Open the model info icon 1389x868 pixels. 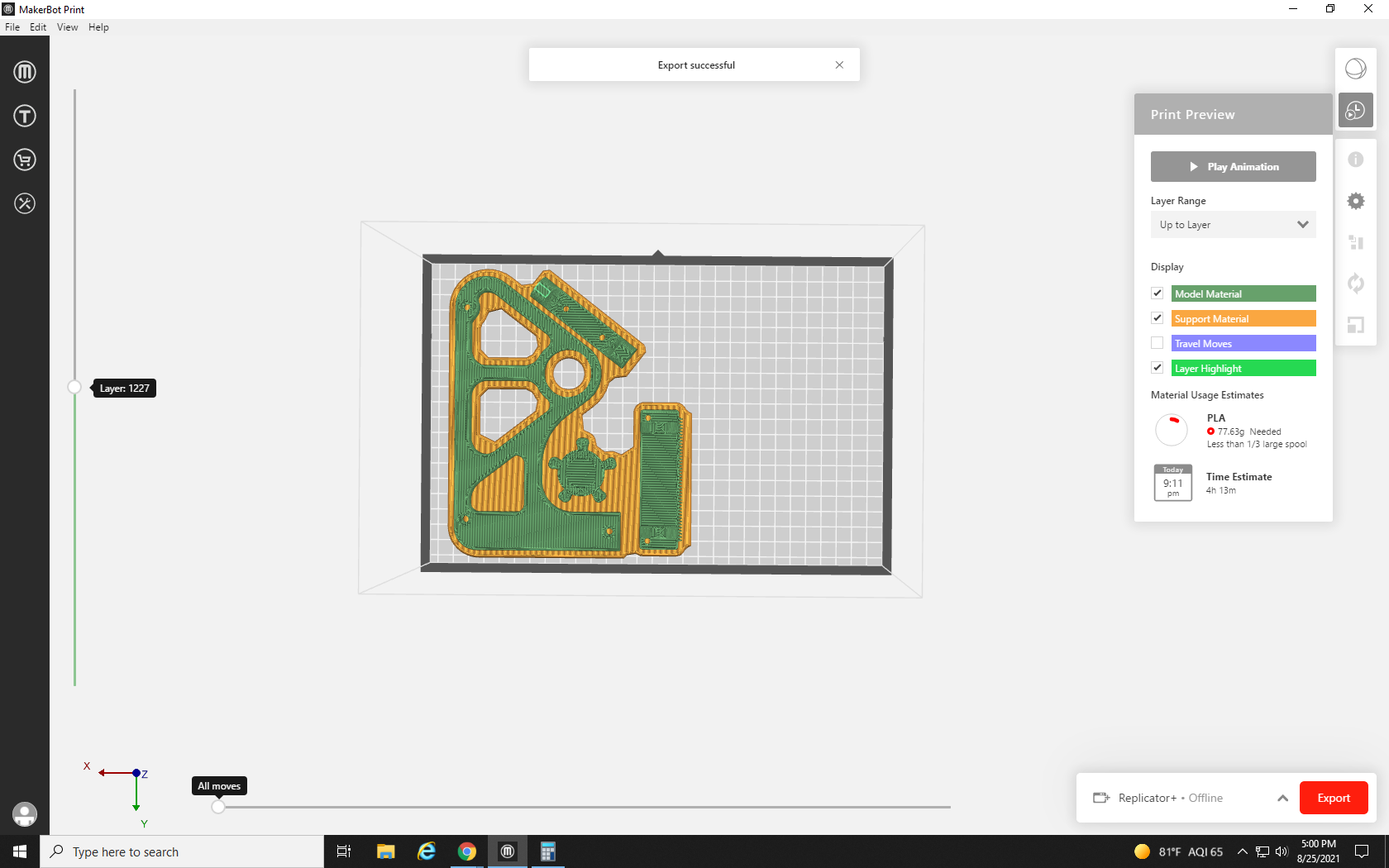1356,160
